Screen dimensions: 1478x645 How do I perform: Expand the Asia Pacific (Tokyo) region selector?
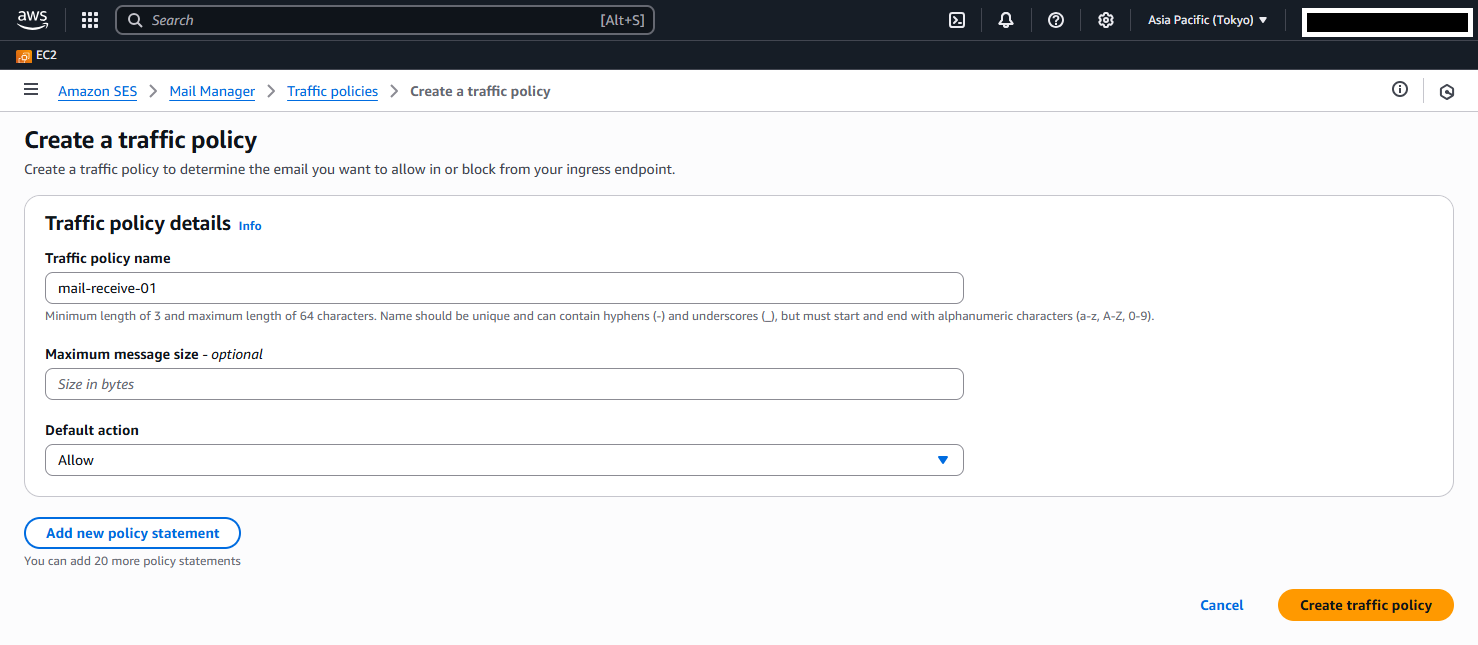tap(1207, 20)
